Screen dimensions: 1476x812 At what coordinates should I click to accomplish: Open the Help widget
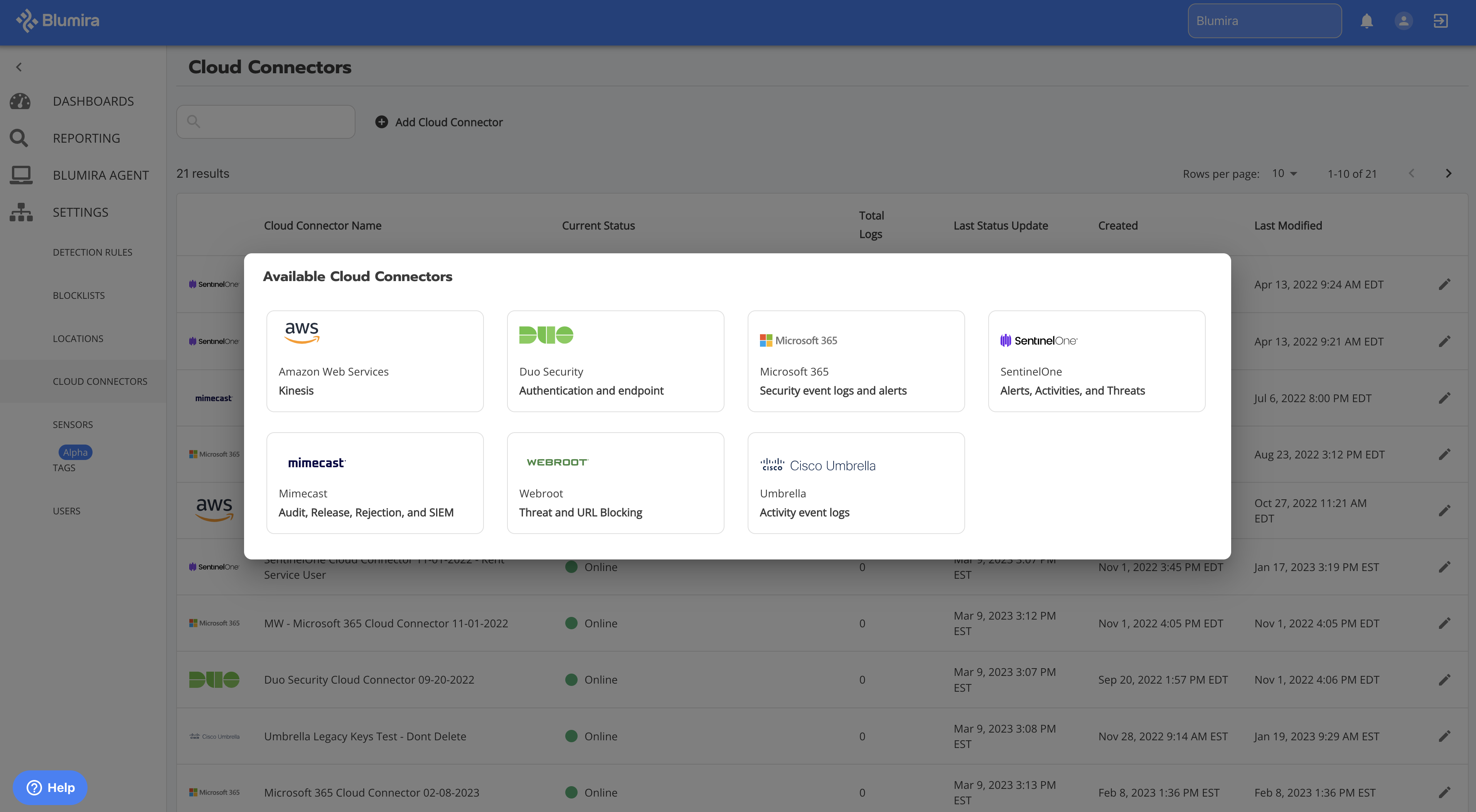pyautogui.click(x=50, y=787)
